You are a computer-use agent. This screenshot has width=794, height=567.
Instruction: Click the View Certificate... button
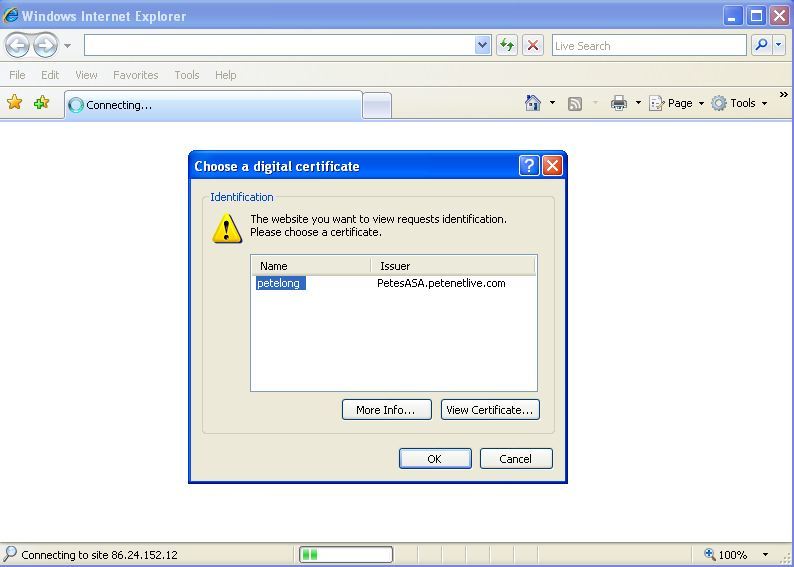(490, 410)
